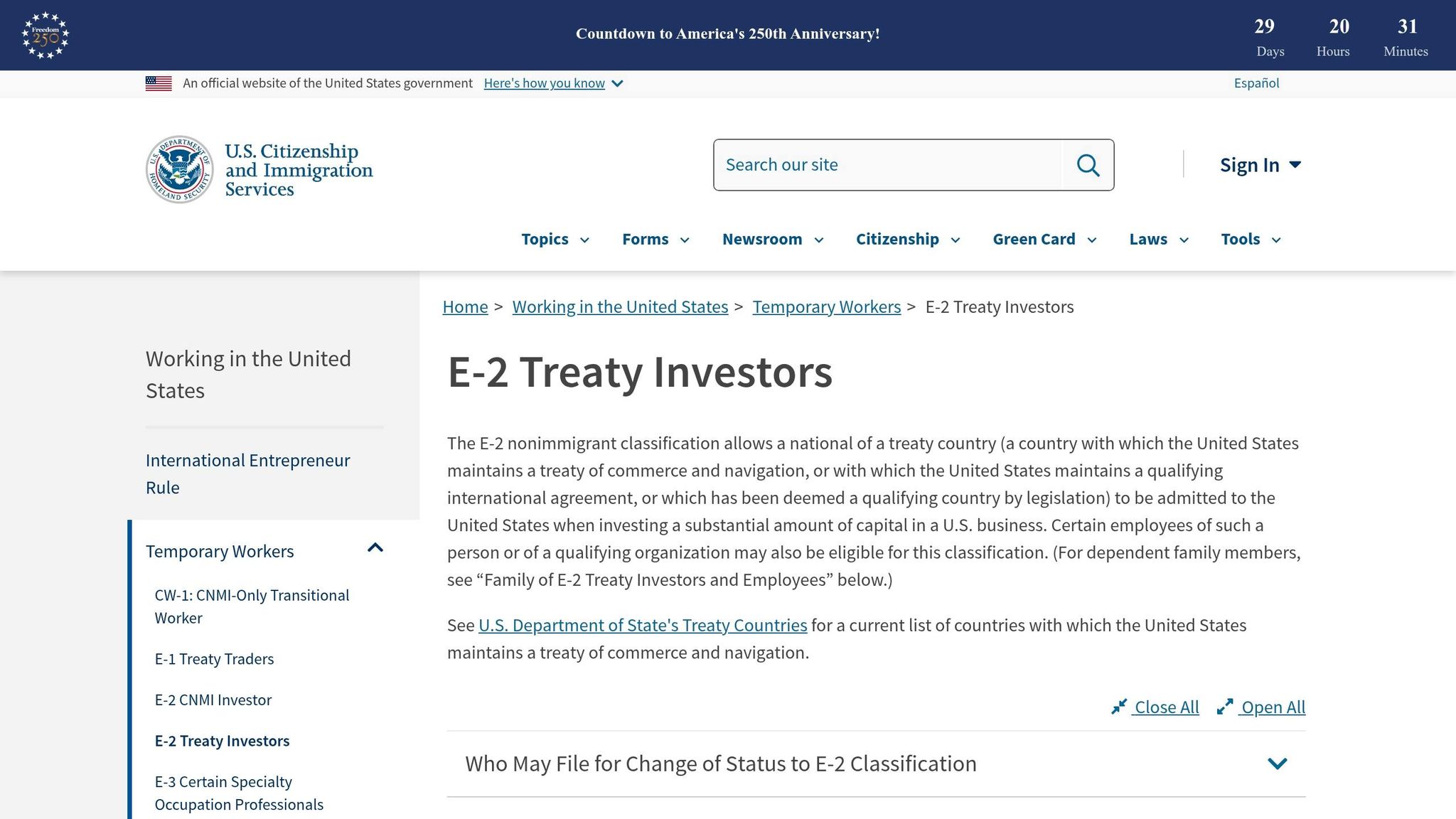Open International Entrepreneur Rule sidebar link
Screen dimensions: 1456x819
[247, 473]
